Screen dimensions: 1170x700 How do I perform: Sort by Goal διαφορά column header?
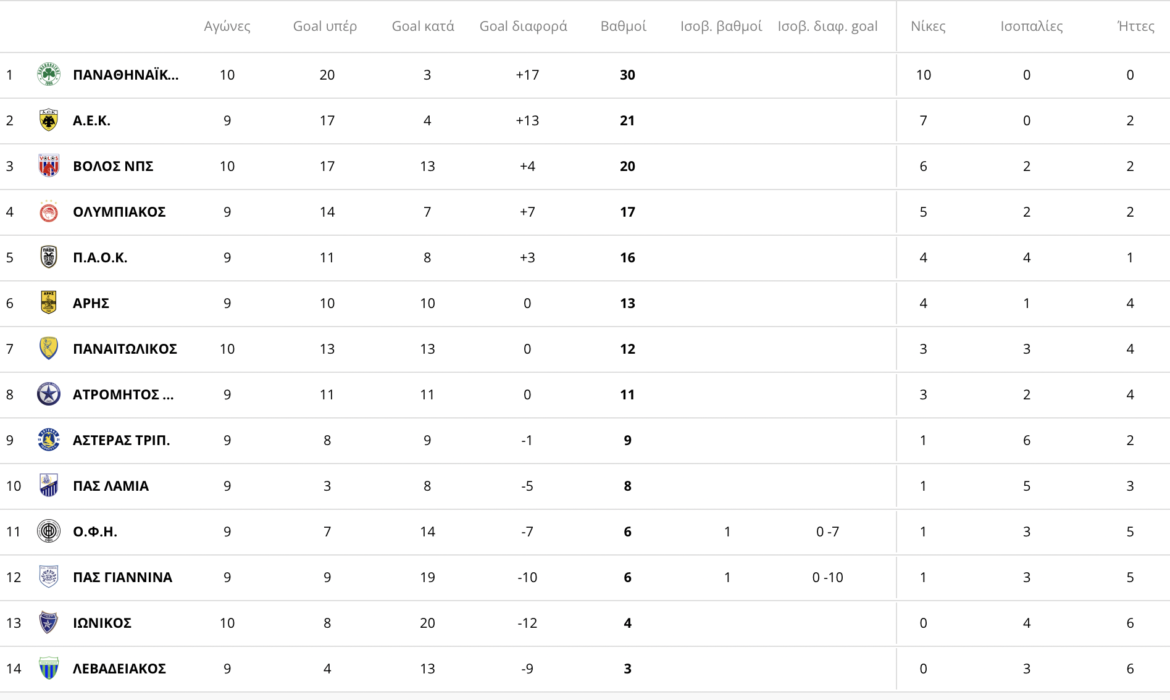523,26
